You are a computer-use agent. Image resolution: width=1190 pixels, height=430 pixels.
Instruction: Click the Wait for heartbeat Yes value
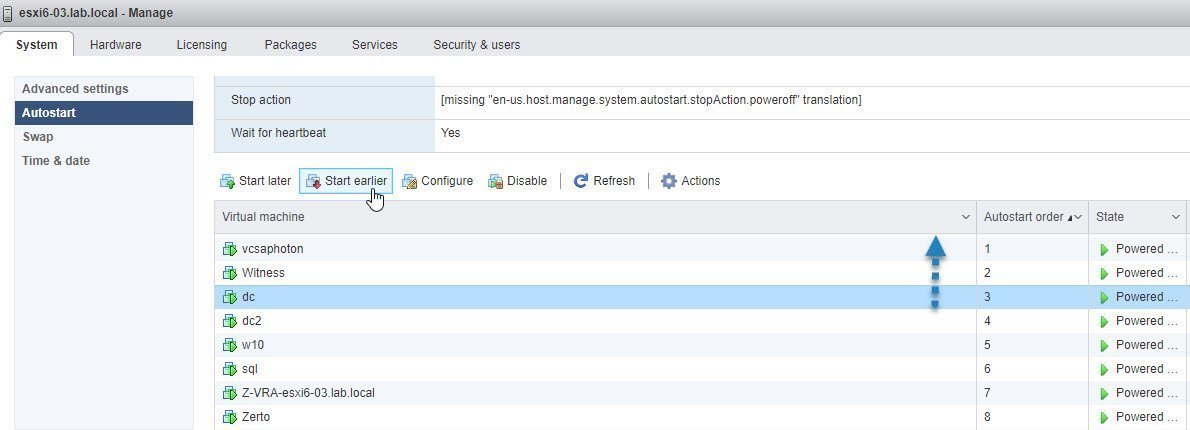coord(451,133)
